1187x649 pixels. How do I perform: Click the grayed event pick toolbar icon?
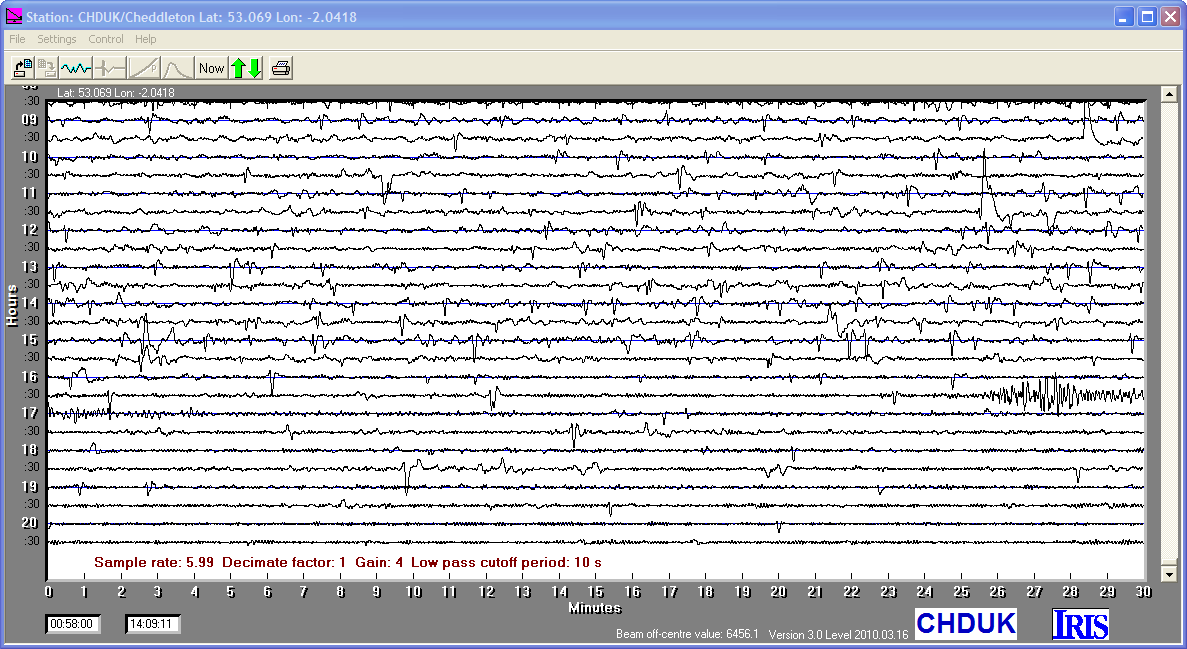click(x=111, y=68)
